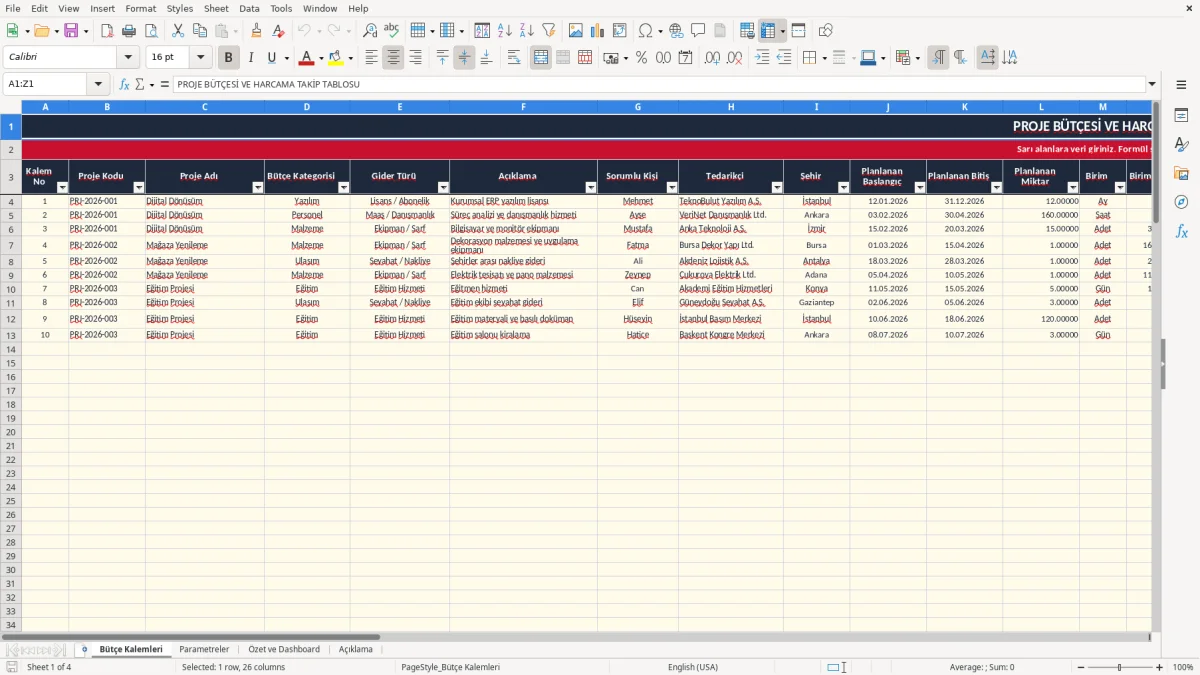
Task: Toggle Wrap Text button
Action: point(514,58)
